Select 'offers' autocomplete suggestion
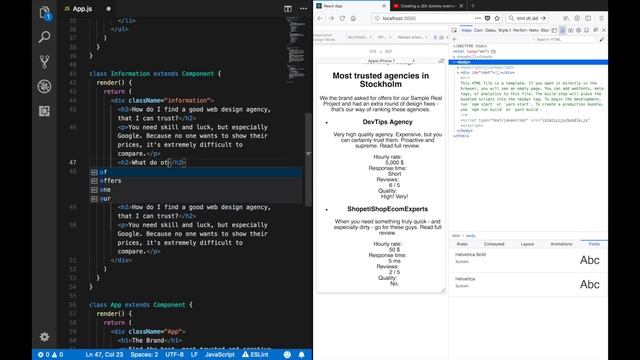The image size is (640, 360). click(x=196, y=181)
